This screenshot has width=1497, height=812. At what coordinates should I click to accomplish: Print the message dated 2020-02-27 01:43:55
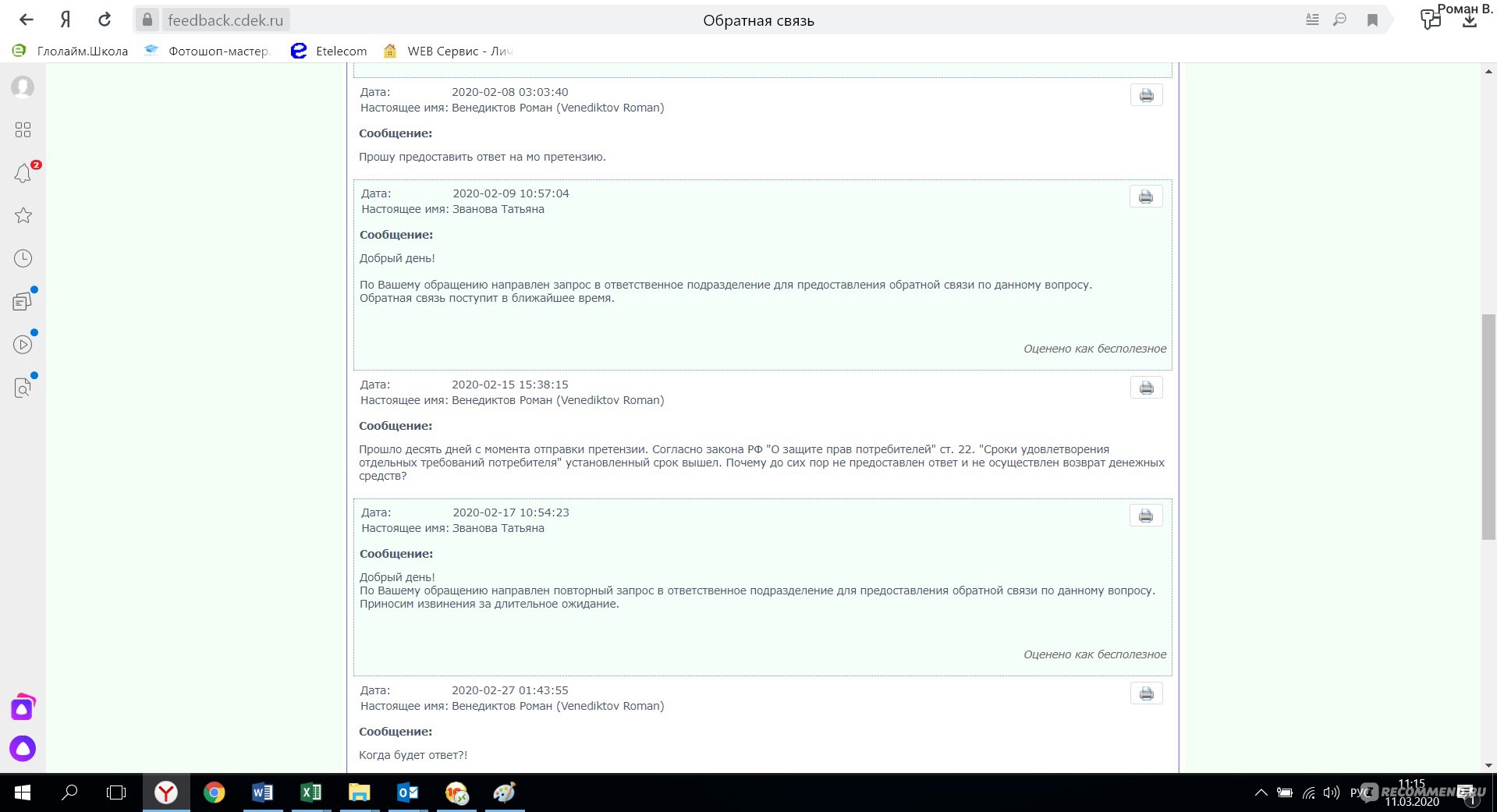coord(1146,693)
